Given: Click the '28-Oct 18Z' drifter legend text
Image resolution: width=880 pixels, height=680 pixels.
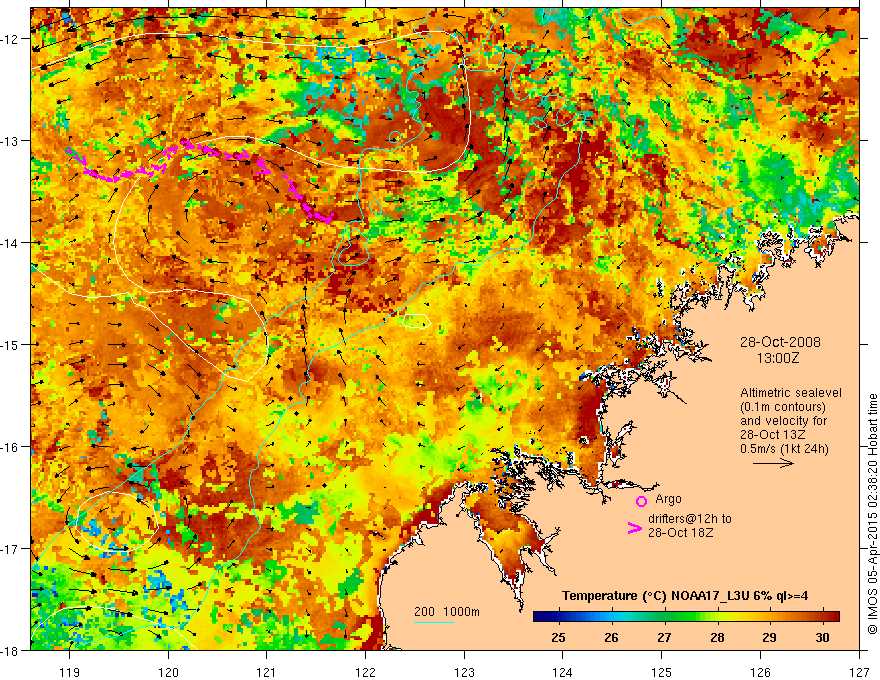Looking at the screenshot, I should [681, 532].
